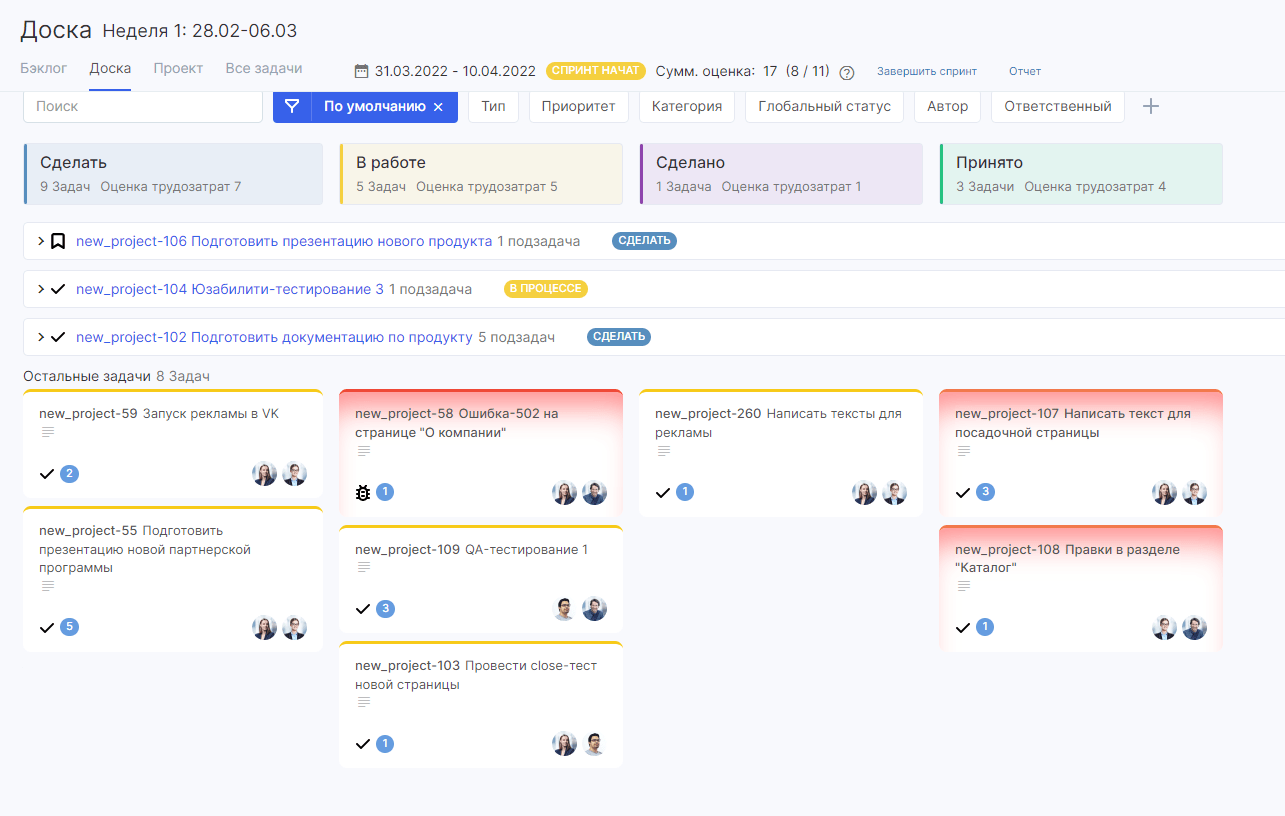Click the Сделано column header
The width and height of the screenshot is (1285, 816).
(x=781, y=173)
